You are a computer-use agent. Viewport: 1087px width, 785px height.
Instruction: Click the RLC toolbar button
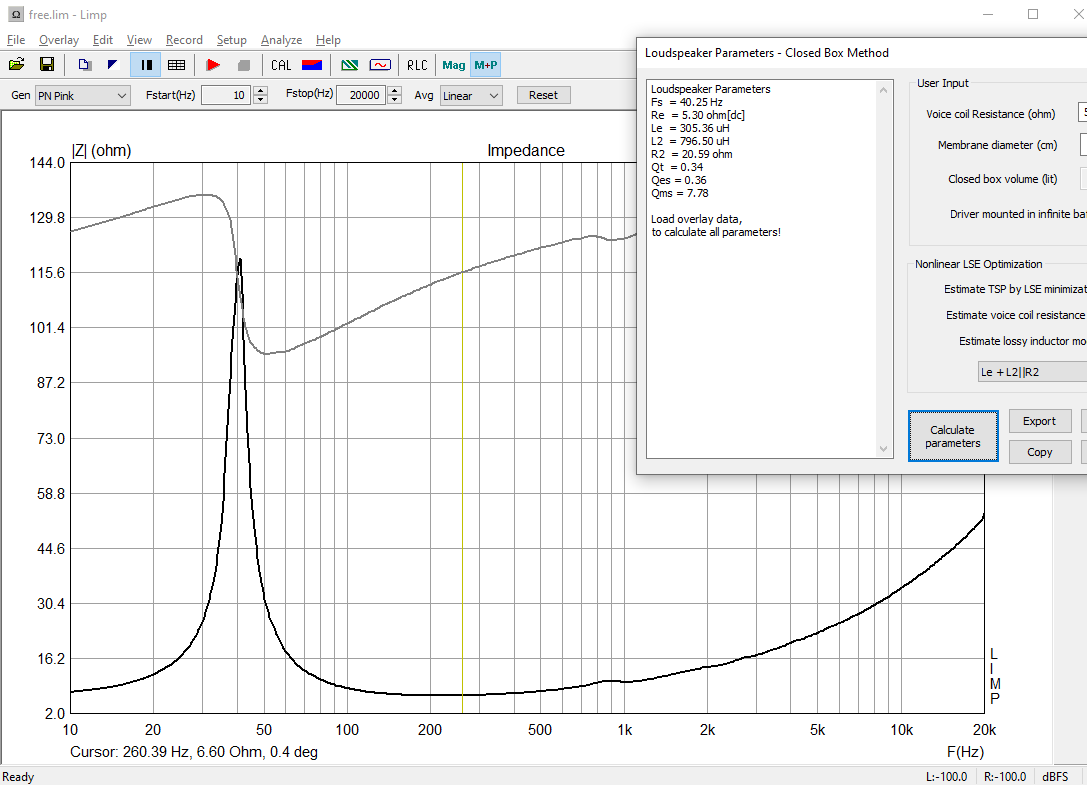[417, 65]
